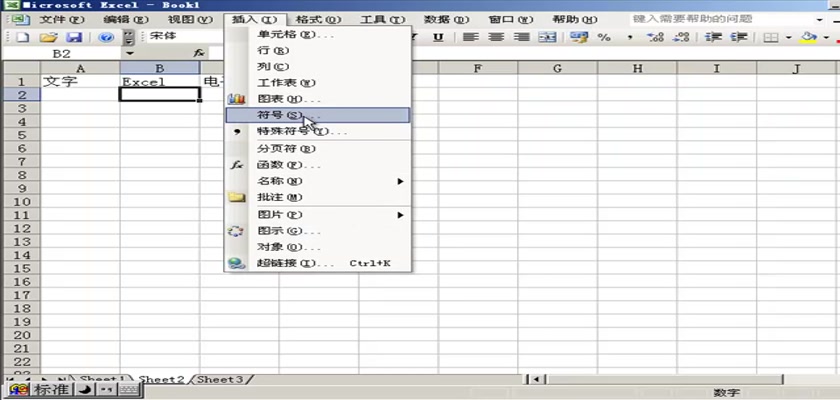The image size is (840, 400).
Task: Click the horizontal scrollbar left arrow
Action: pyautogui.click(x=536, y=380)
